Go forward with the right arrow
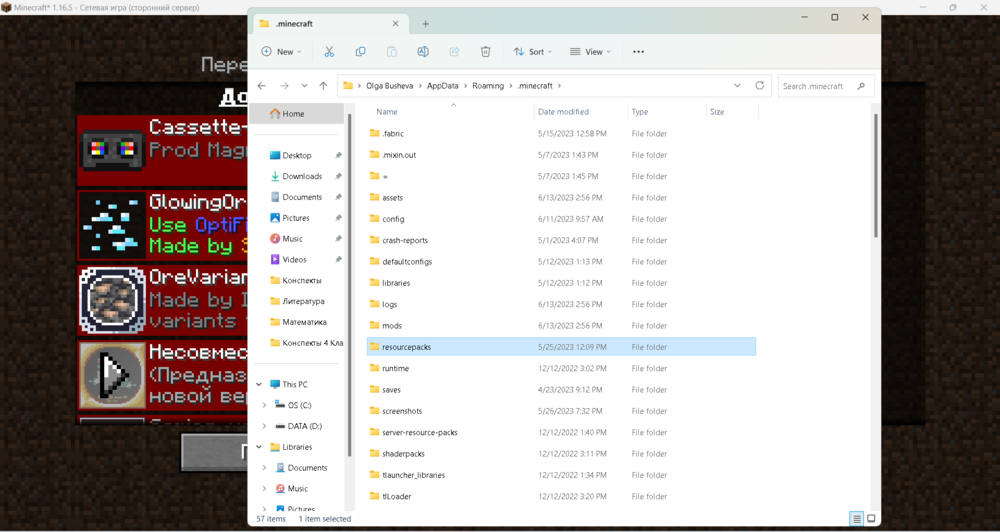This screenshot has height=532, width=1000. click(x=284, y=85)
